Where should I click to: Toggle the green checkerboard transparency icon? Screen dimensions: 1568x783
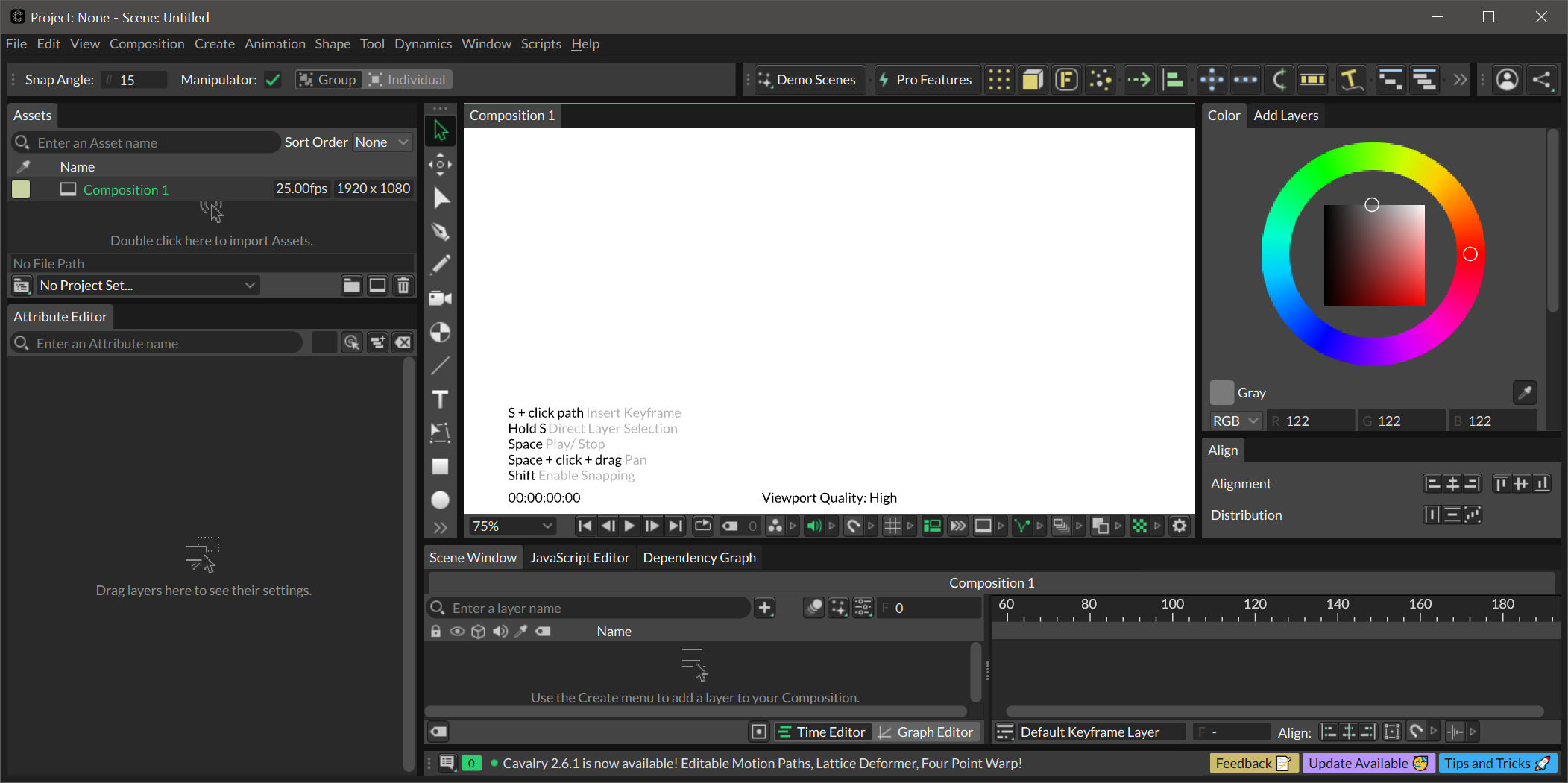coord(1140,526)
